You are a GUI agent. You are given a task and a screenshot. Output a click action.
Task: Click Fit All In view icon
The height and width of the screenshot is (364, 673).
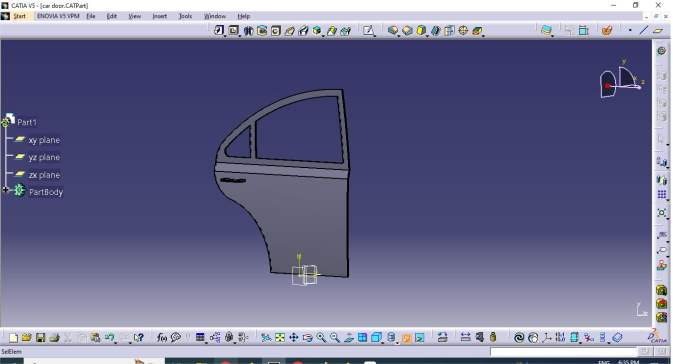tap(280, 338)
